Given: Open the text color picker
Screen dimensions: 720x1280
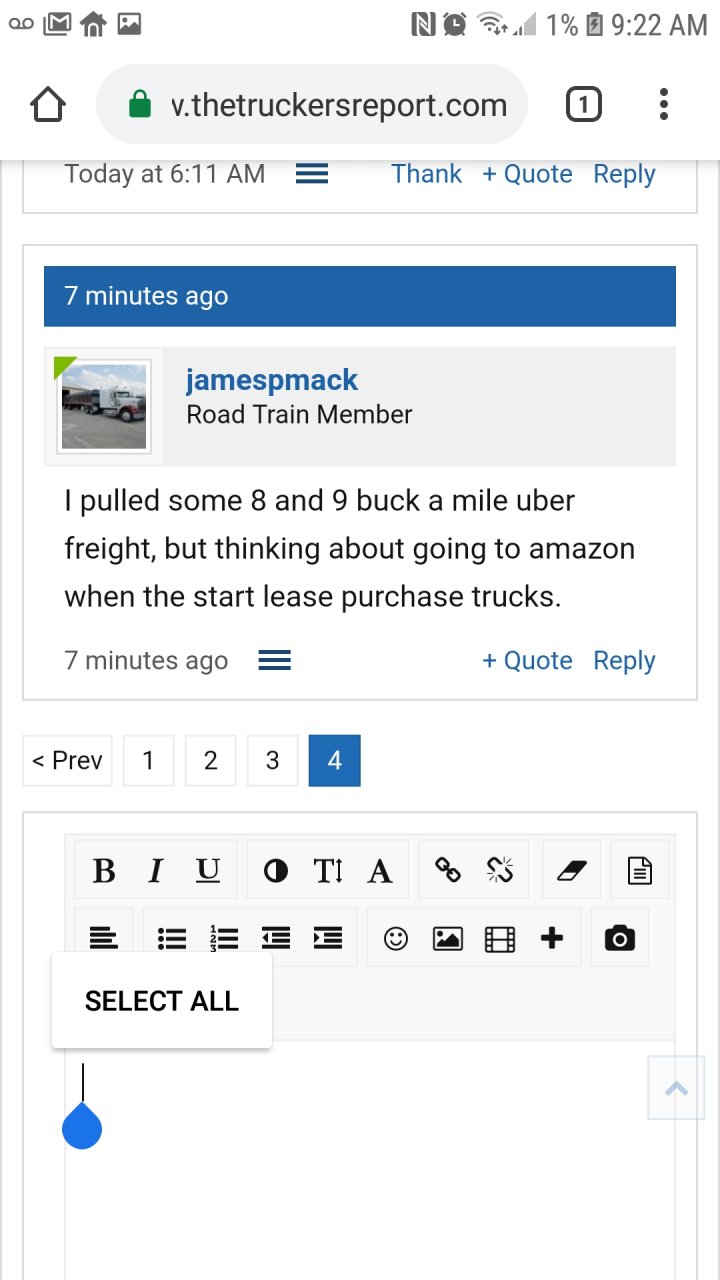Looking at the screenshot, I should pos(276,871).
